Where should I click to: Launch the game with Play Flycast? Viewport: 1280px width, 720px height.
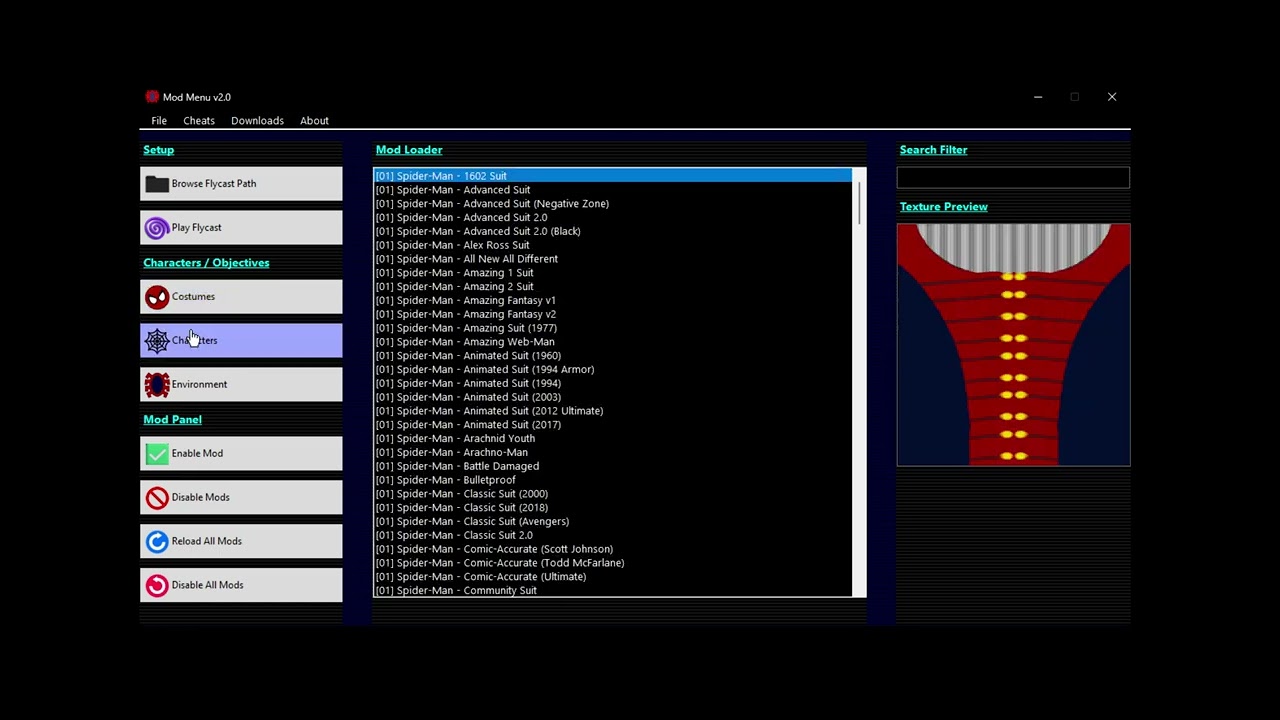click(241, 228)
